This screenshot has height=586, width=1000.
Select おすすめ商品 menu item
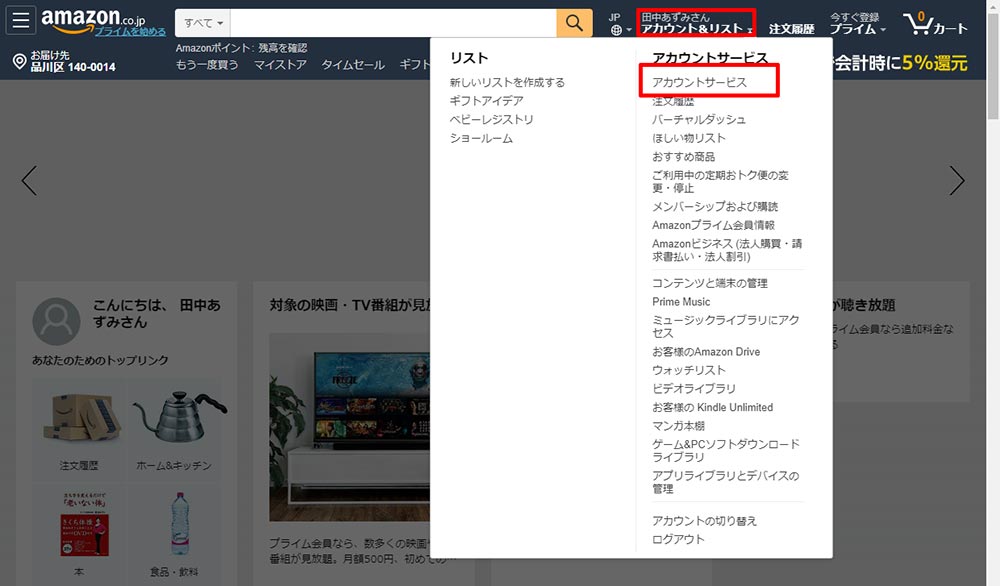point(683,156)
